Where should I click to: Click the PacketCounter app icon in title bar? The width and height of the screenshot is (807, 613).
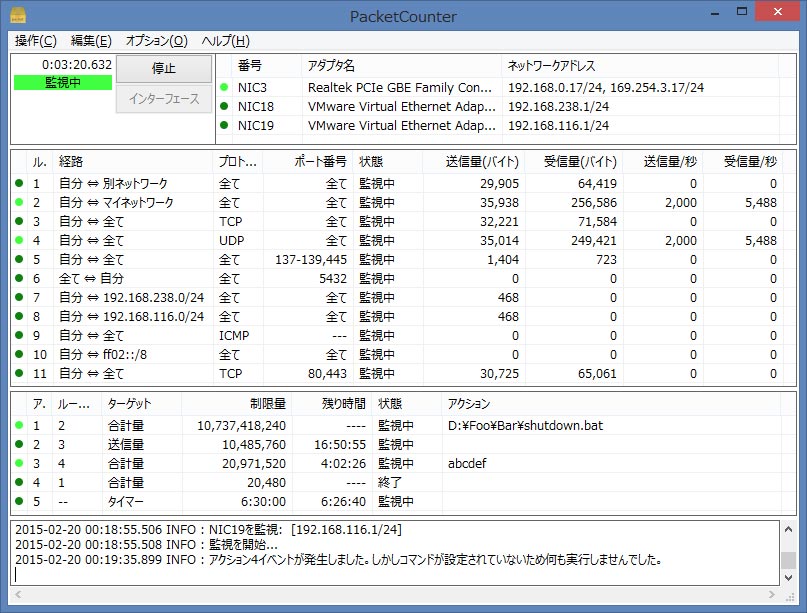pos(18,15)
